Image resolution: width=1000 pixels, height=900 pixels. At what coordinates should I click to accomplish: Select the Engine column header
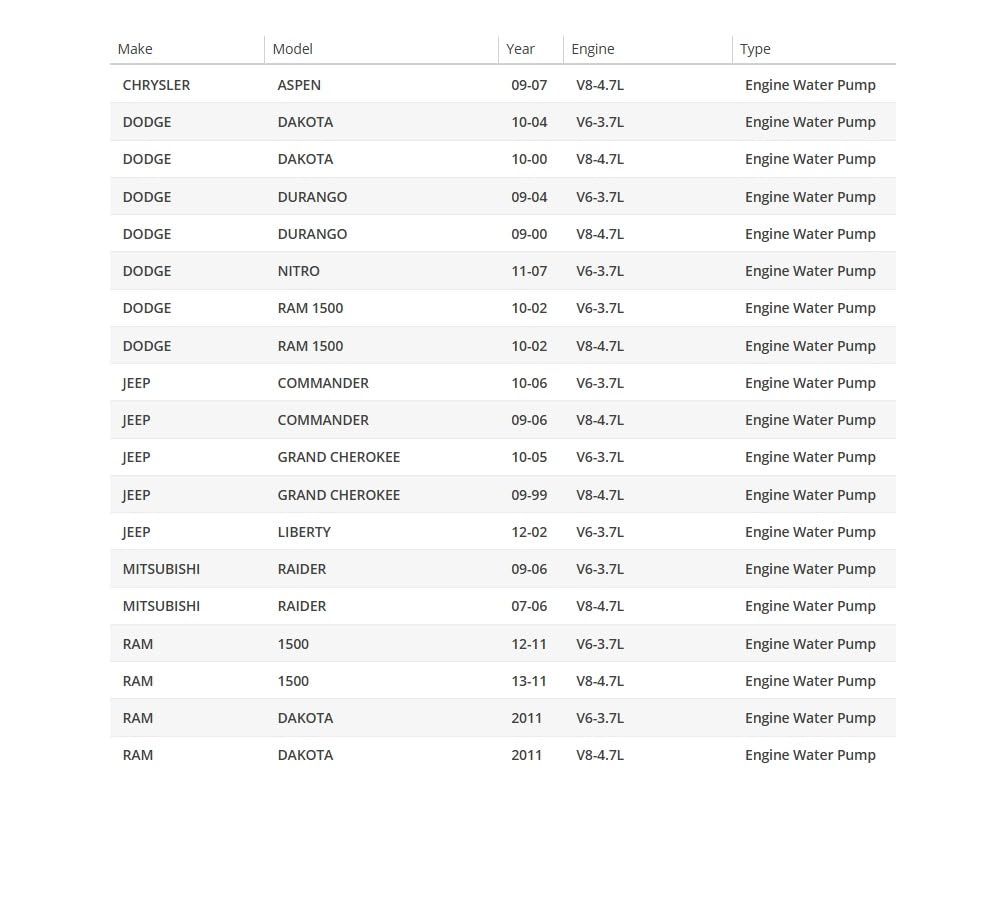593,49
